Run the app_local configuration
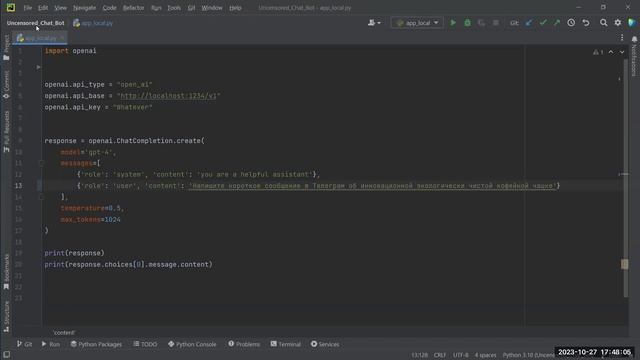 [x=453, y=23]
